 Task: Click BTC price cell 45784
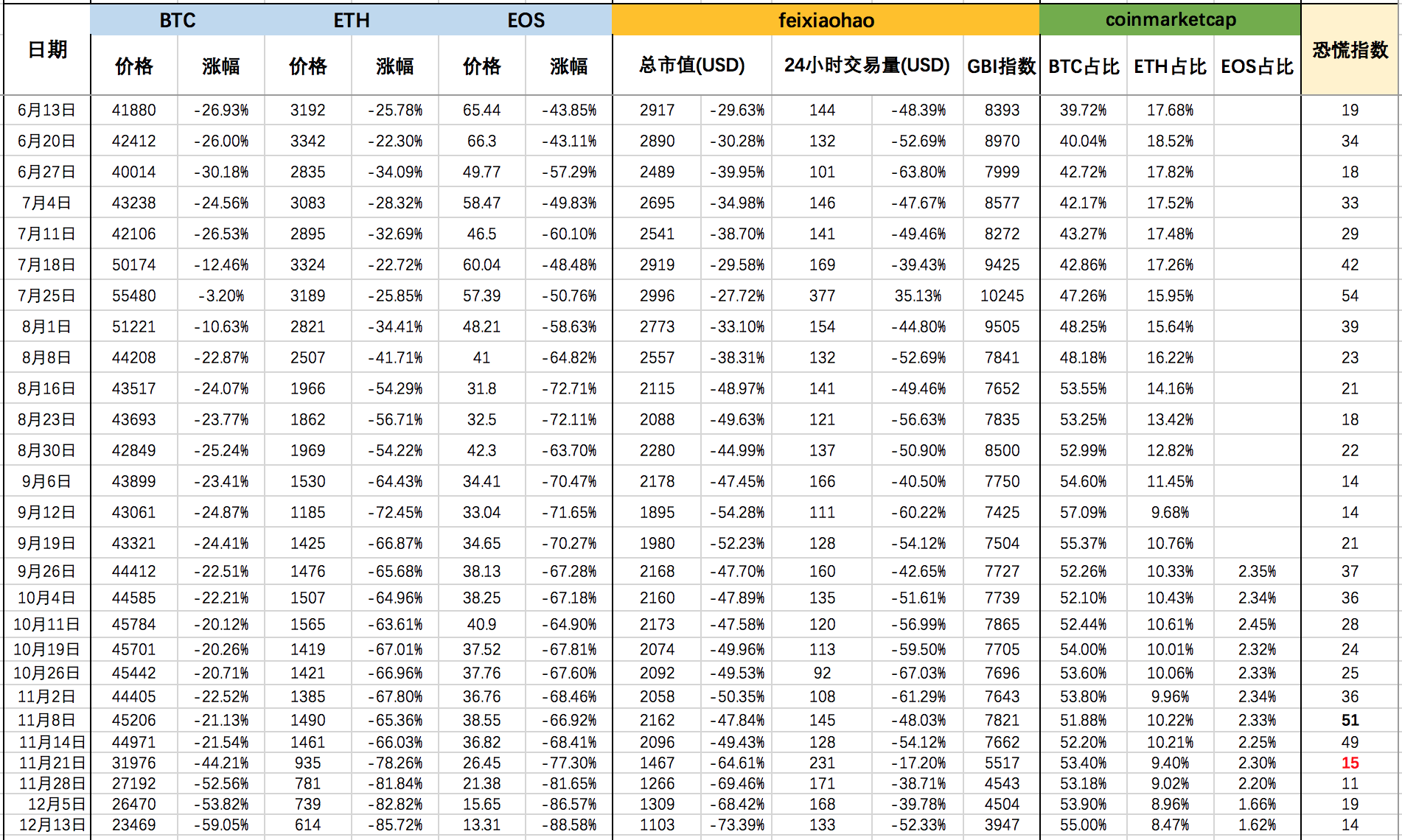pyautogui.click(x=133, y=624)
